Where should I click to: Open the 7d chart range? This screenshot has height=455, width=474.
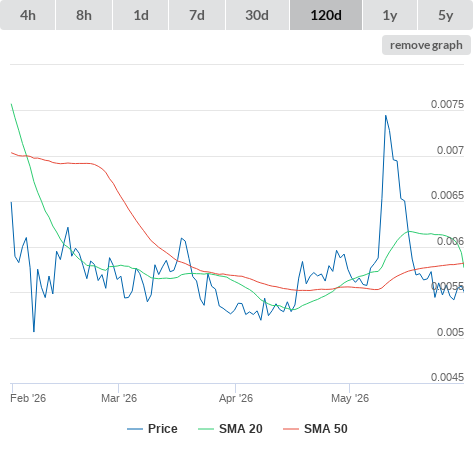pos(197,15)
